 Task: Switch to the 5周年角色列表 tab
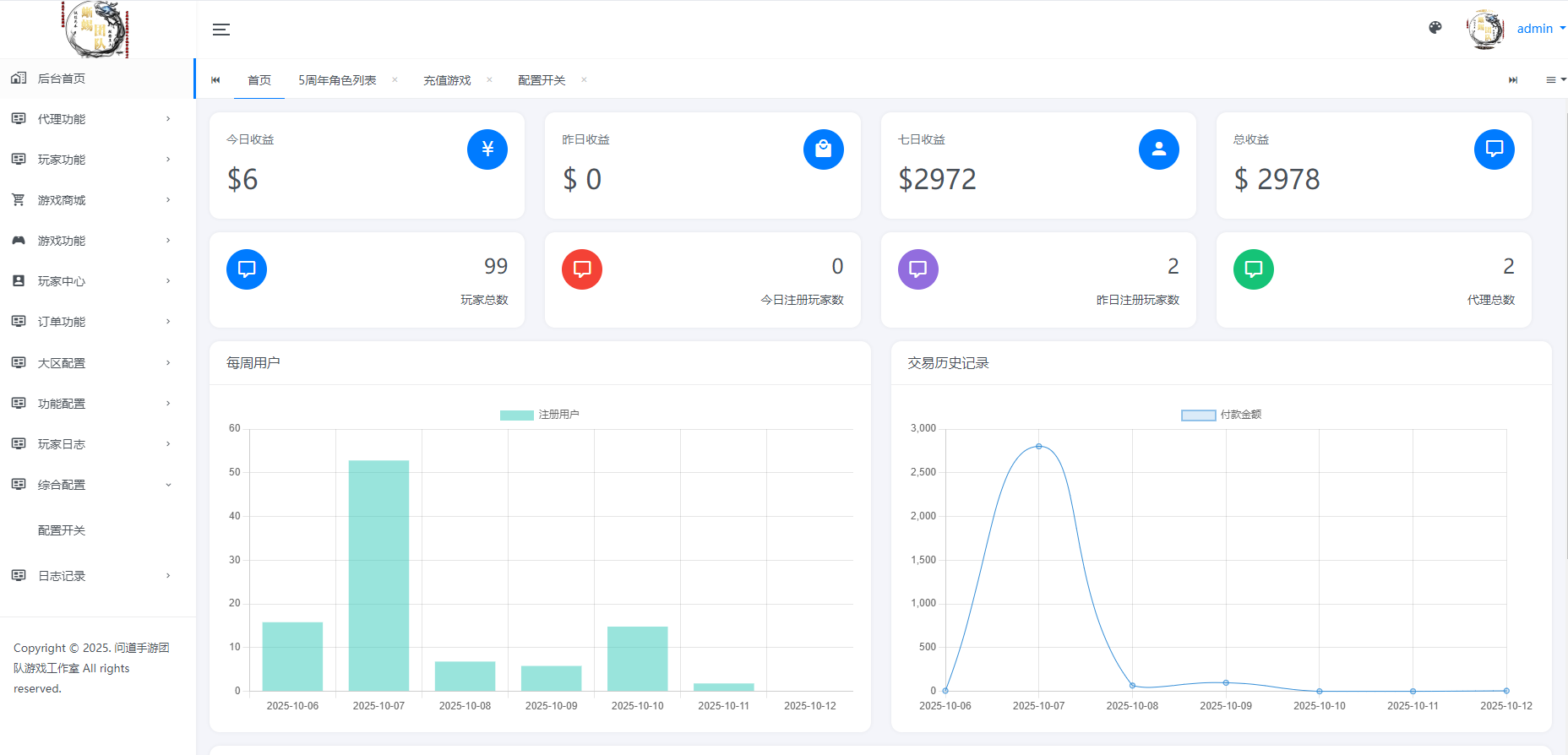(x=337, y=80)
